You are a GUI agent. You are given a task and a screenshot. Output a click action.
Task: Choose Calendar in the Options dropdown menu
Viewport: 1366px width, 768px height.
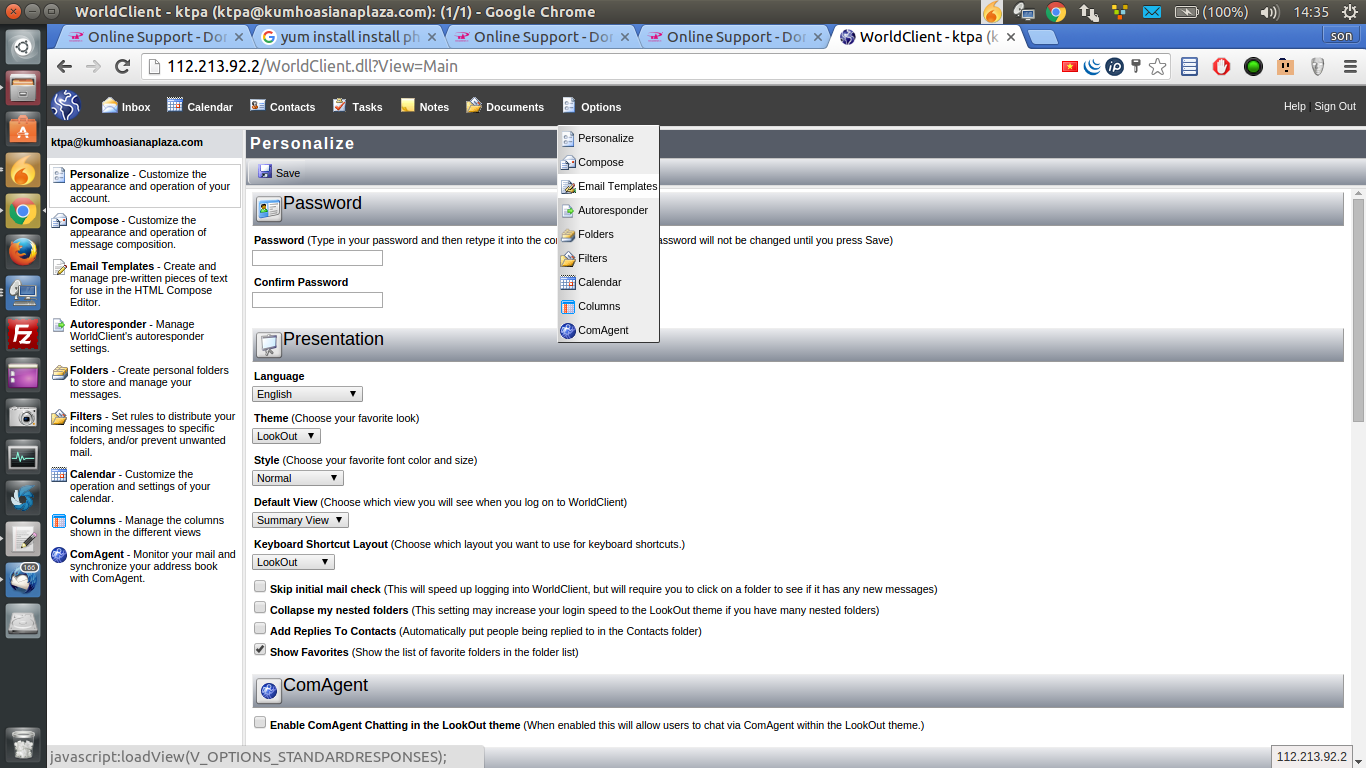tap(608, 282)
